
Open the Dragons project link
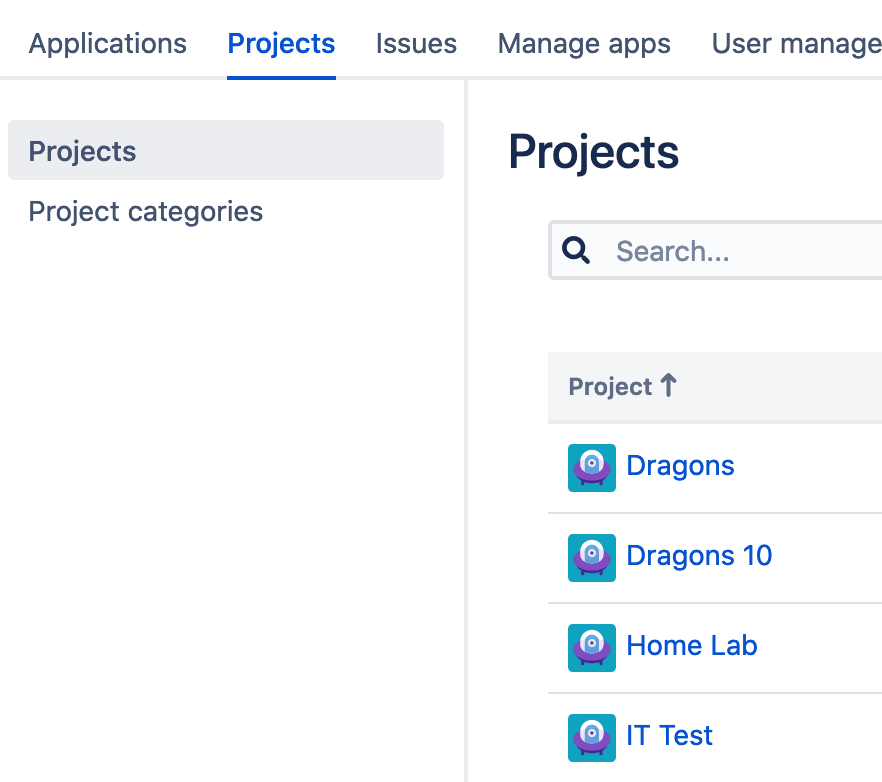(680, 466)
